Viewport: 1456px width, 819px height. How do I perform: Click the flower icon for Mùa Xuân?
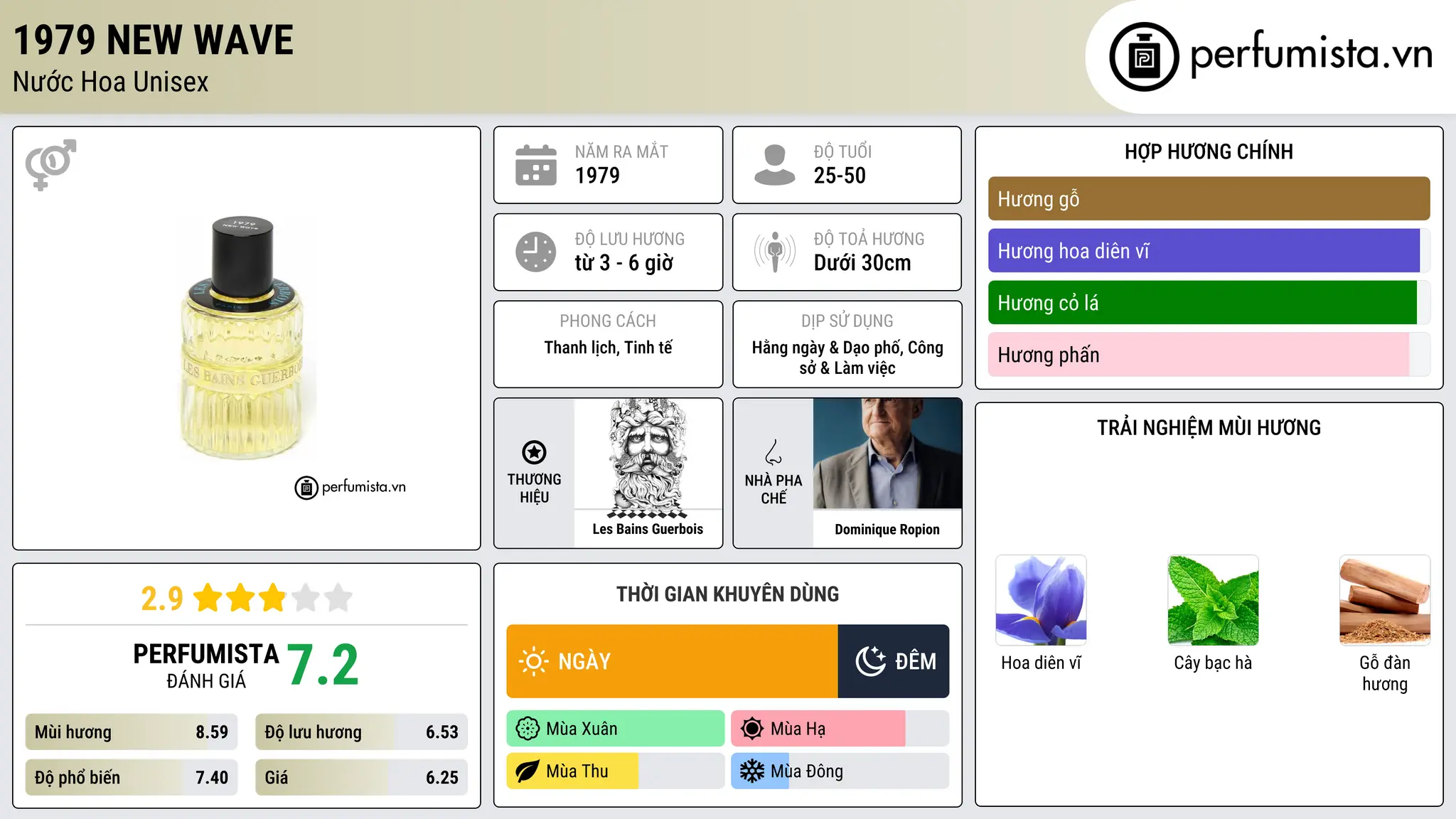(x=528, y=729)
